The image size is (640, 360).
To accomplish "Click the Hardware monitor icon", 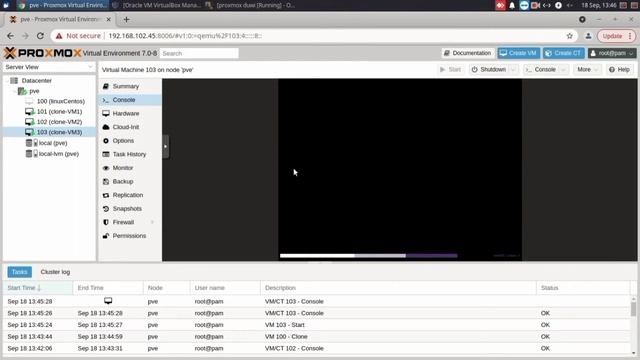I will tap(106, 113).
